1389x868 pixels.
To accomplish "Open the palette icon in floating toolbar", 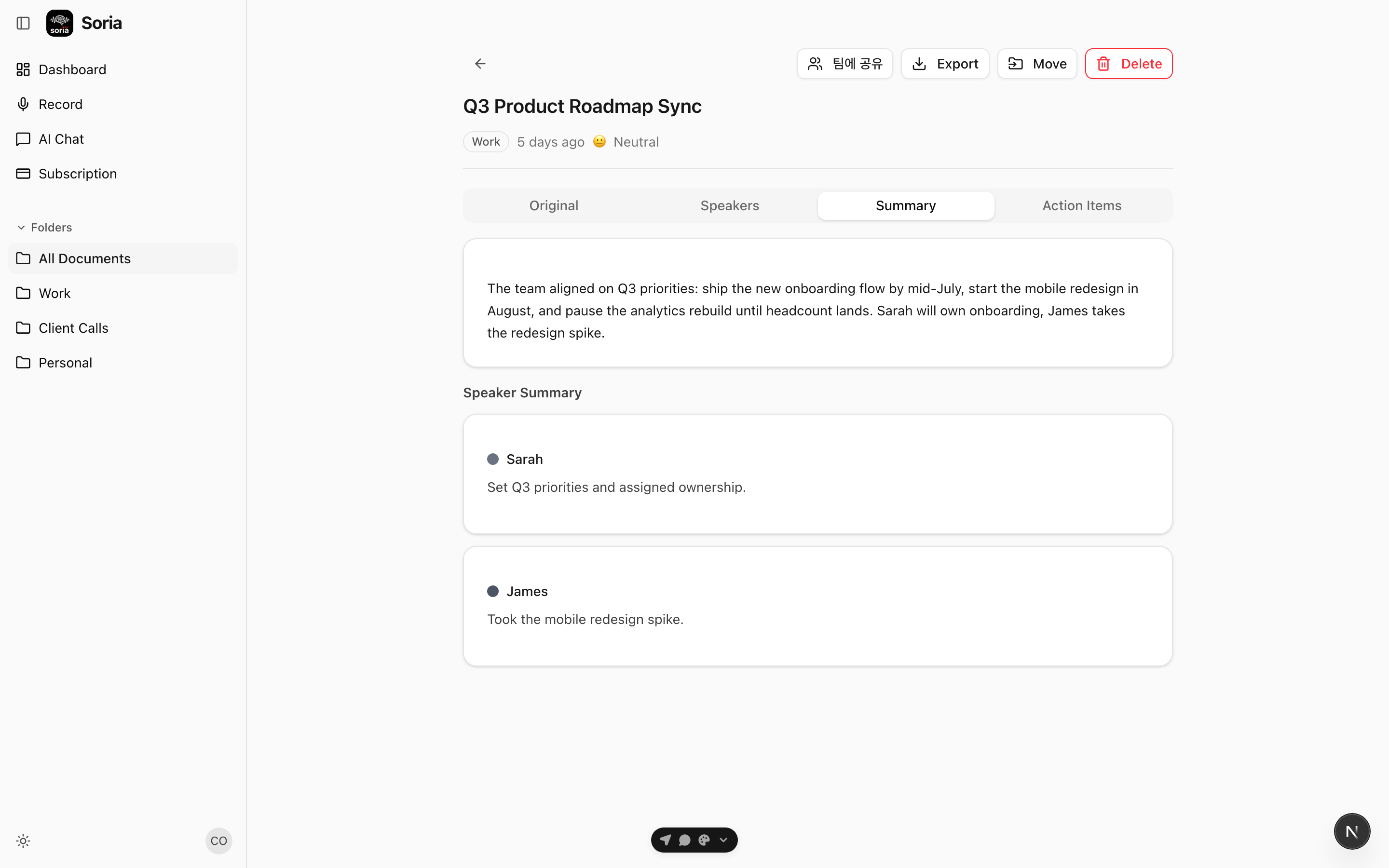I will [704, 840].
